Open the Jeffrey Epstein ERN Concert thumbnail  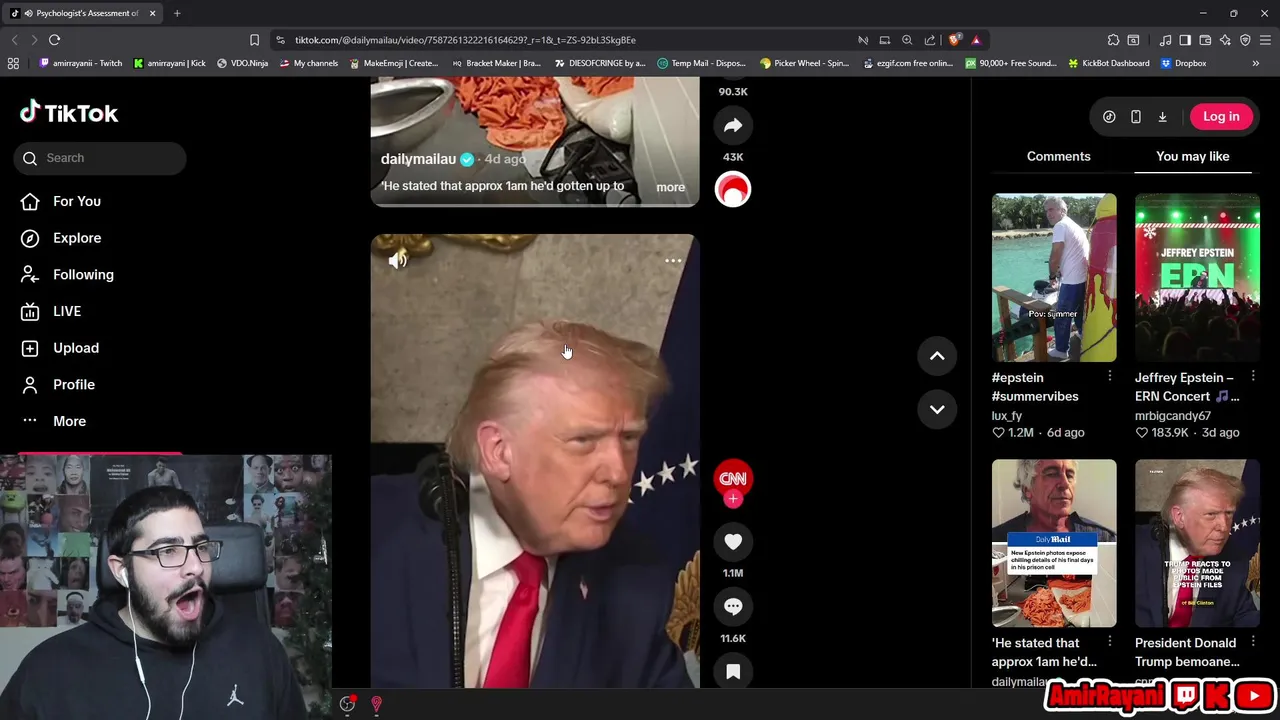pyautogui.click(x=1197, y=278)
